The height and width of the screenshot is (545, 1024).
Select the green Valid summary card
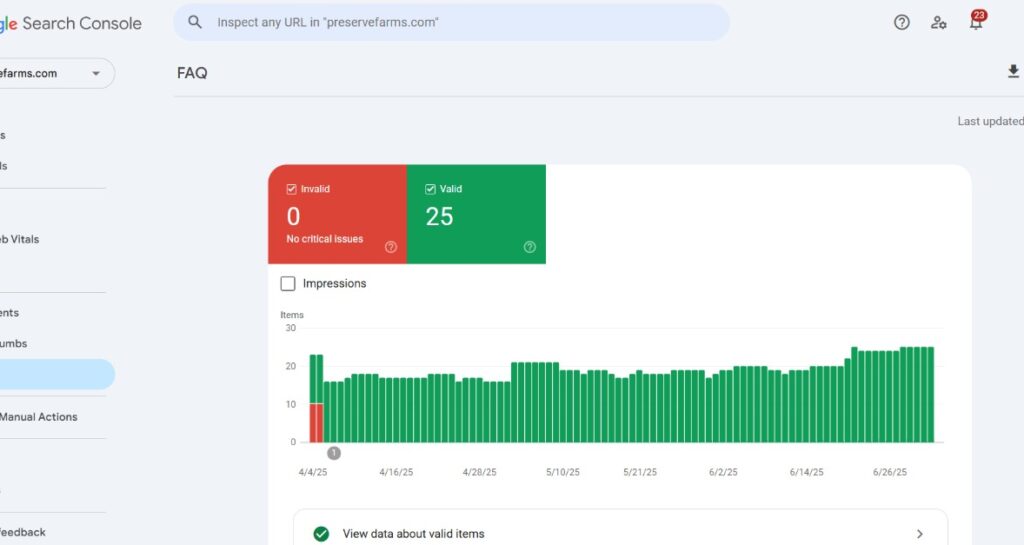[476, 214]
